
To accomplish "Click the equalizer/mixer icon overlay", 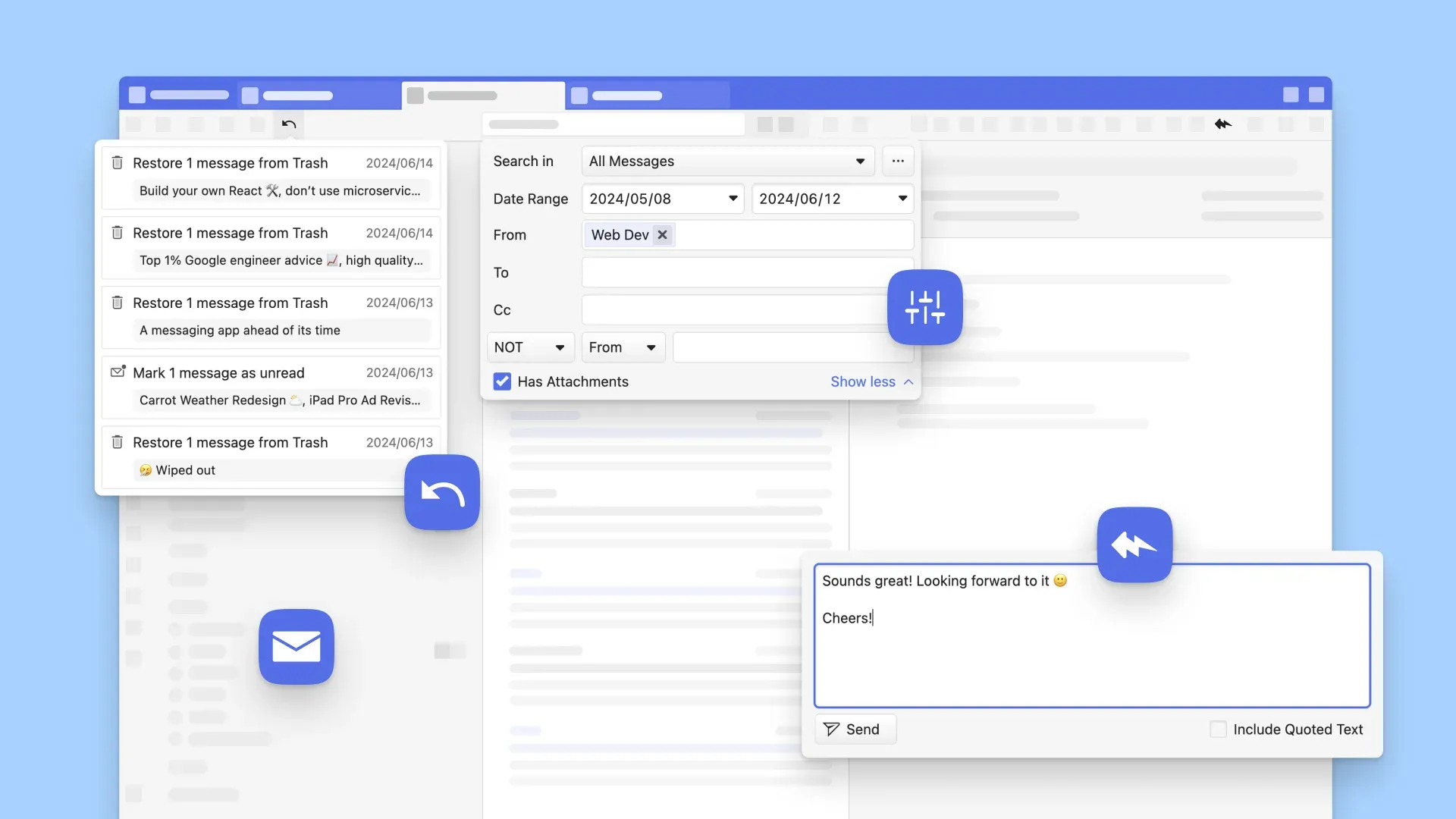I will tap(925, 306).
